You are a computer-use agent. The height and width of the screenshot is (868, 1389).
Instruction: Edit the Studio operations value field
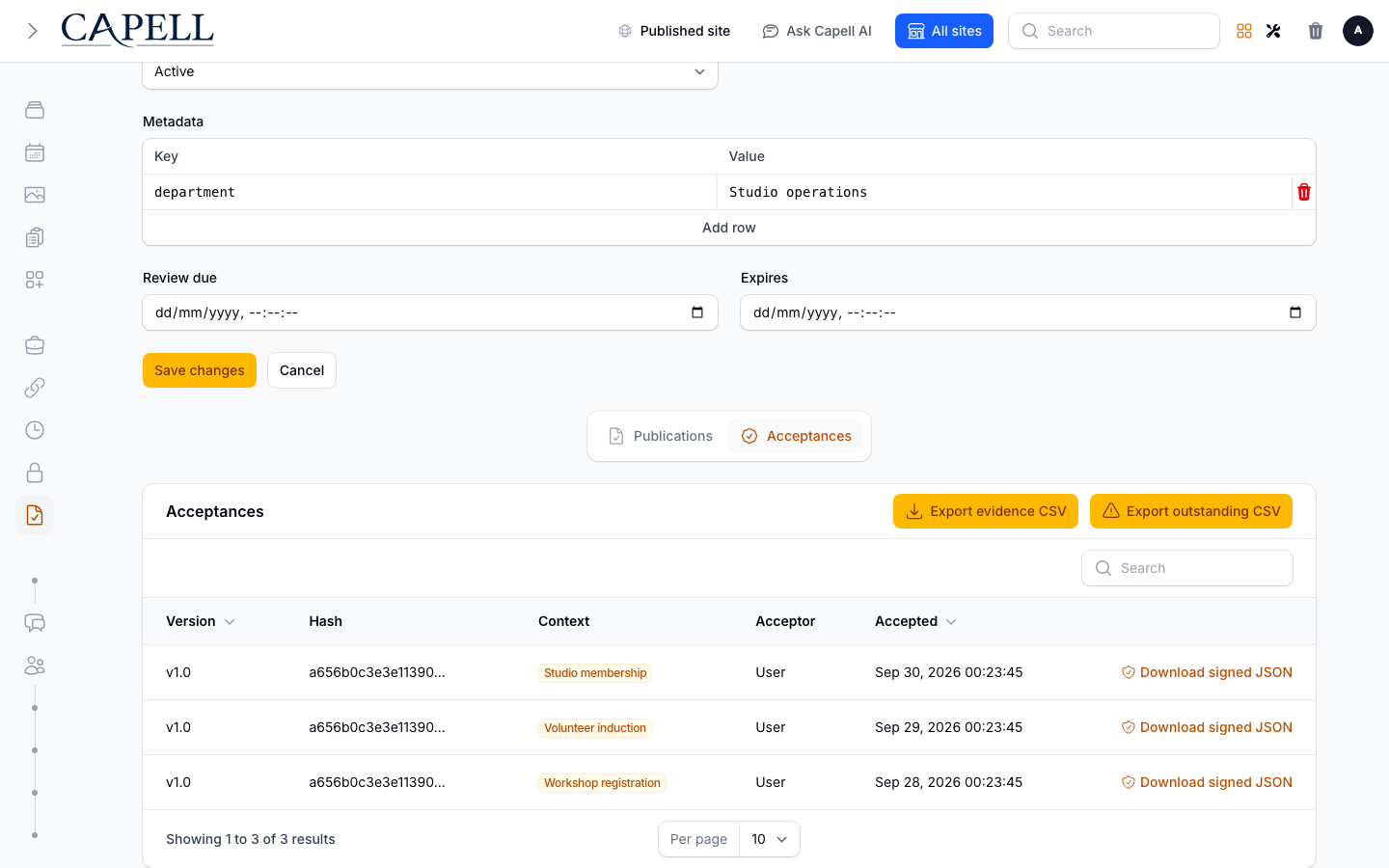(1004, 192)
